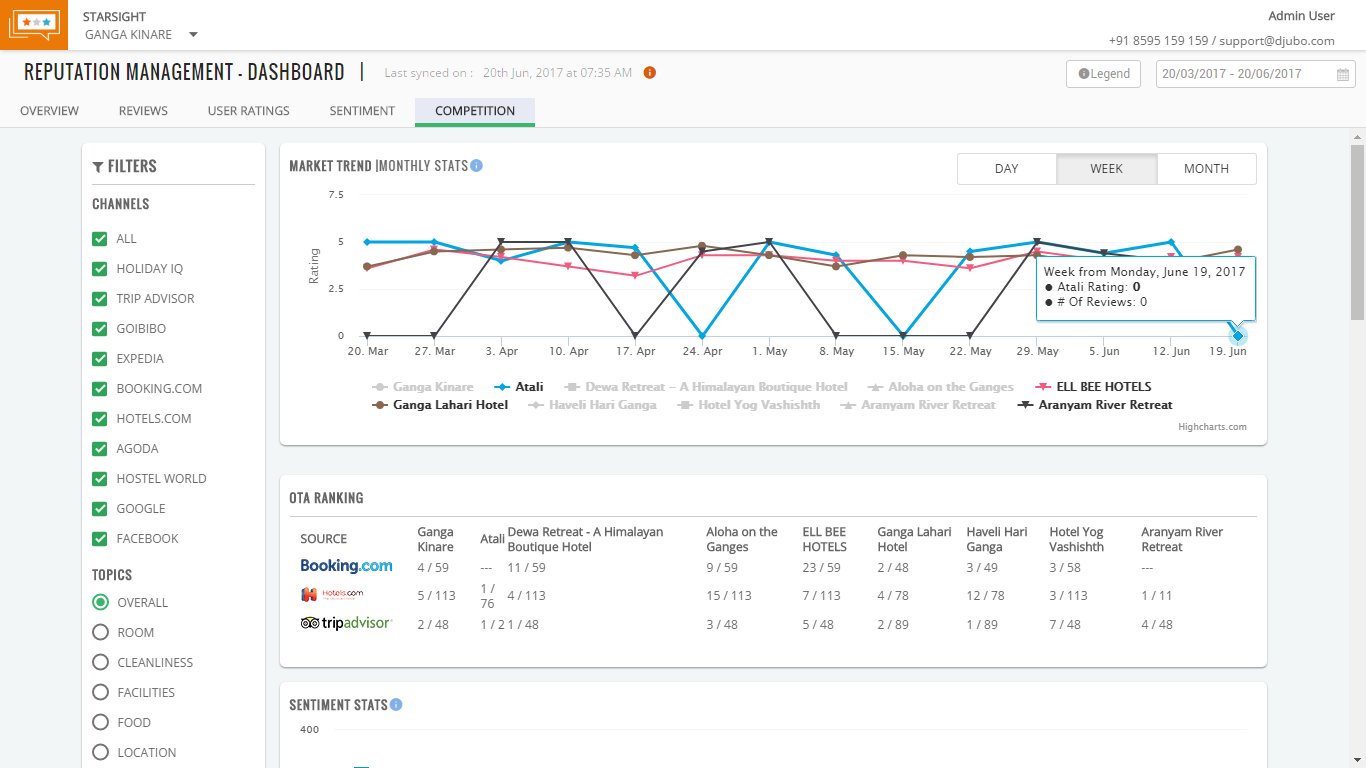Click the Starsight orange logo icon
This screenshot has height=768, width=1366.
[35, 24]
